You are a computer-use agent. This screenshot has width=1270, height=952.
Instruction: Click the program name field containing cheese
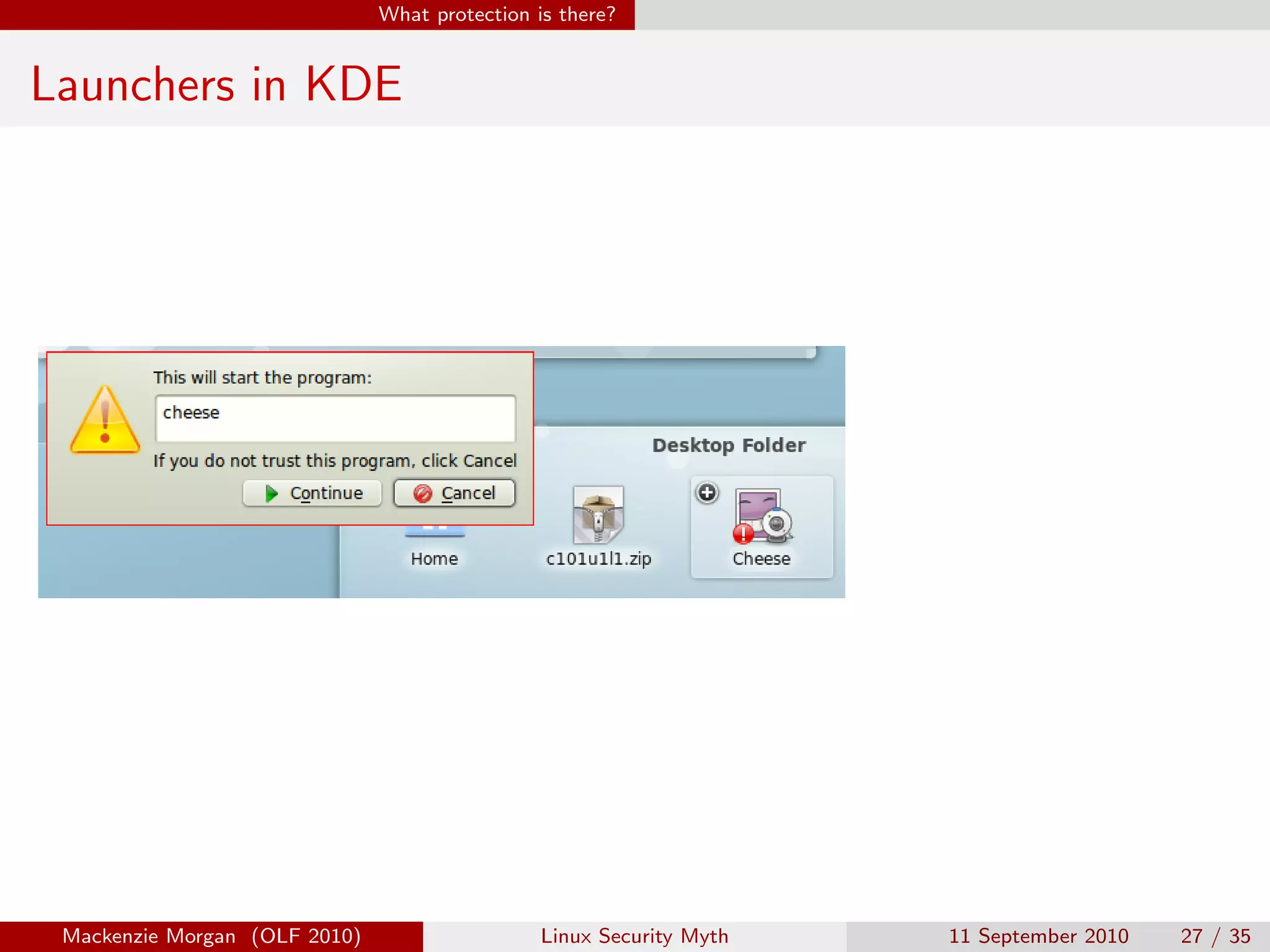[335, 418]
